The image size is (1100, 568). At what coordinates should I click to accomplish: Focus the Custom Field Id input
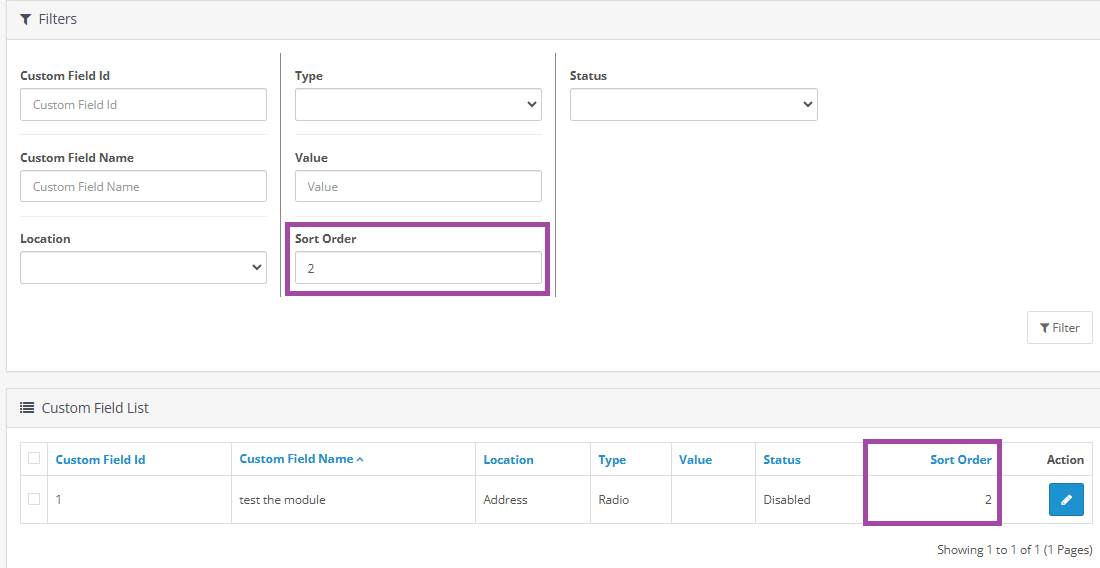[x=143, y=104]
